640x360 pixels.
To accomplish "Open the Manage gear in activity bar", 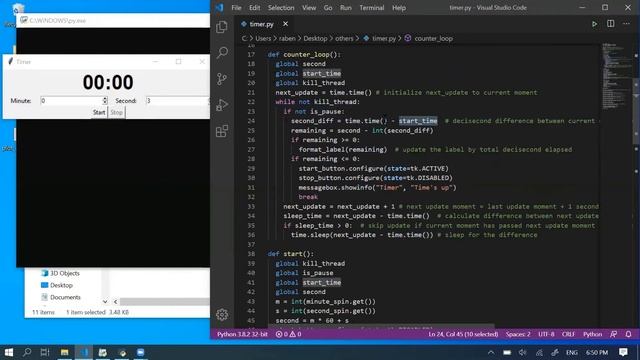I will 222,314.
